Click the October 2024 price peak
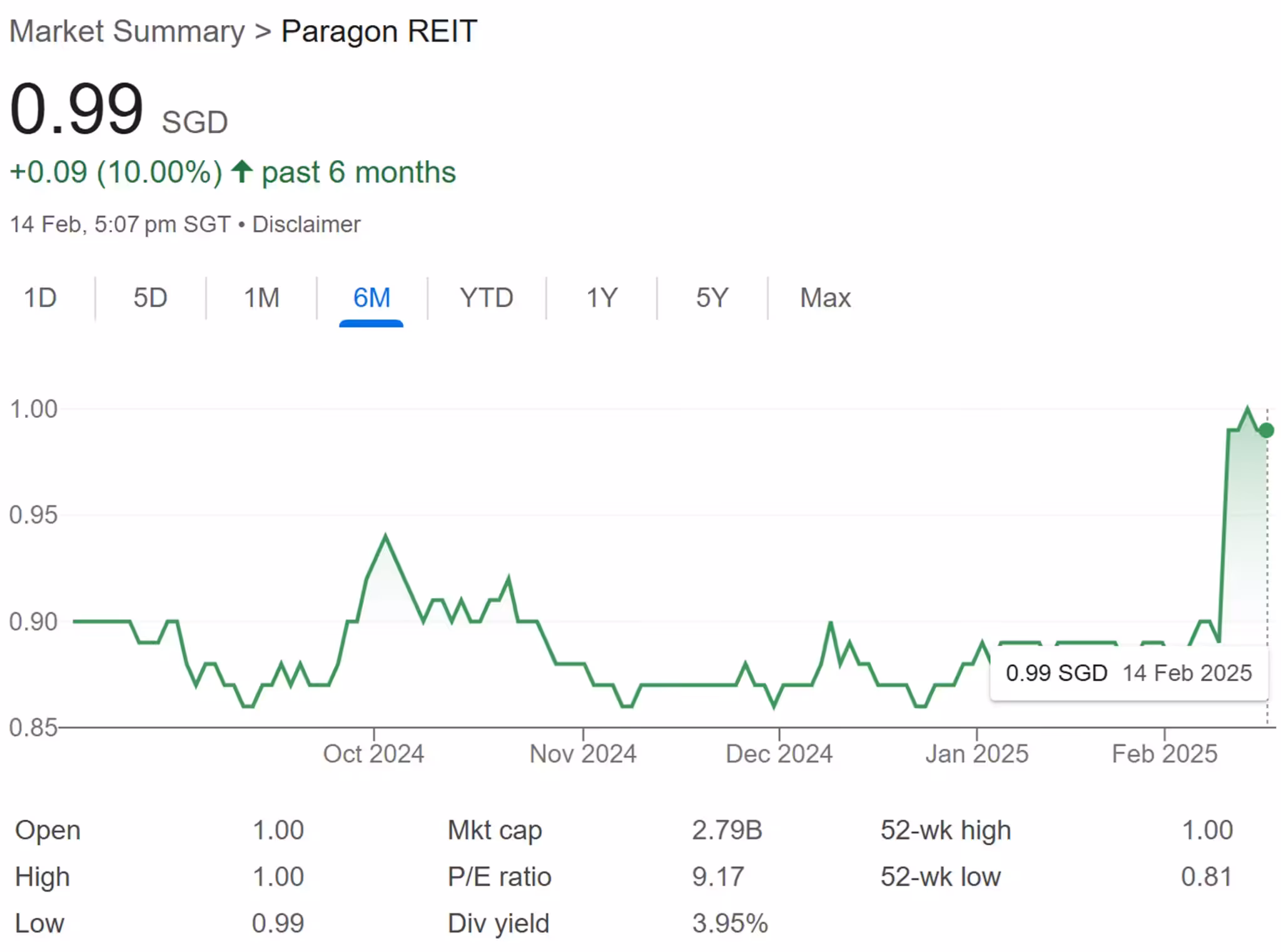The image size is (1281, 952). click(x=385, y=537)
